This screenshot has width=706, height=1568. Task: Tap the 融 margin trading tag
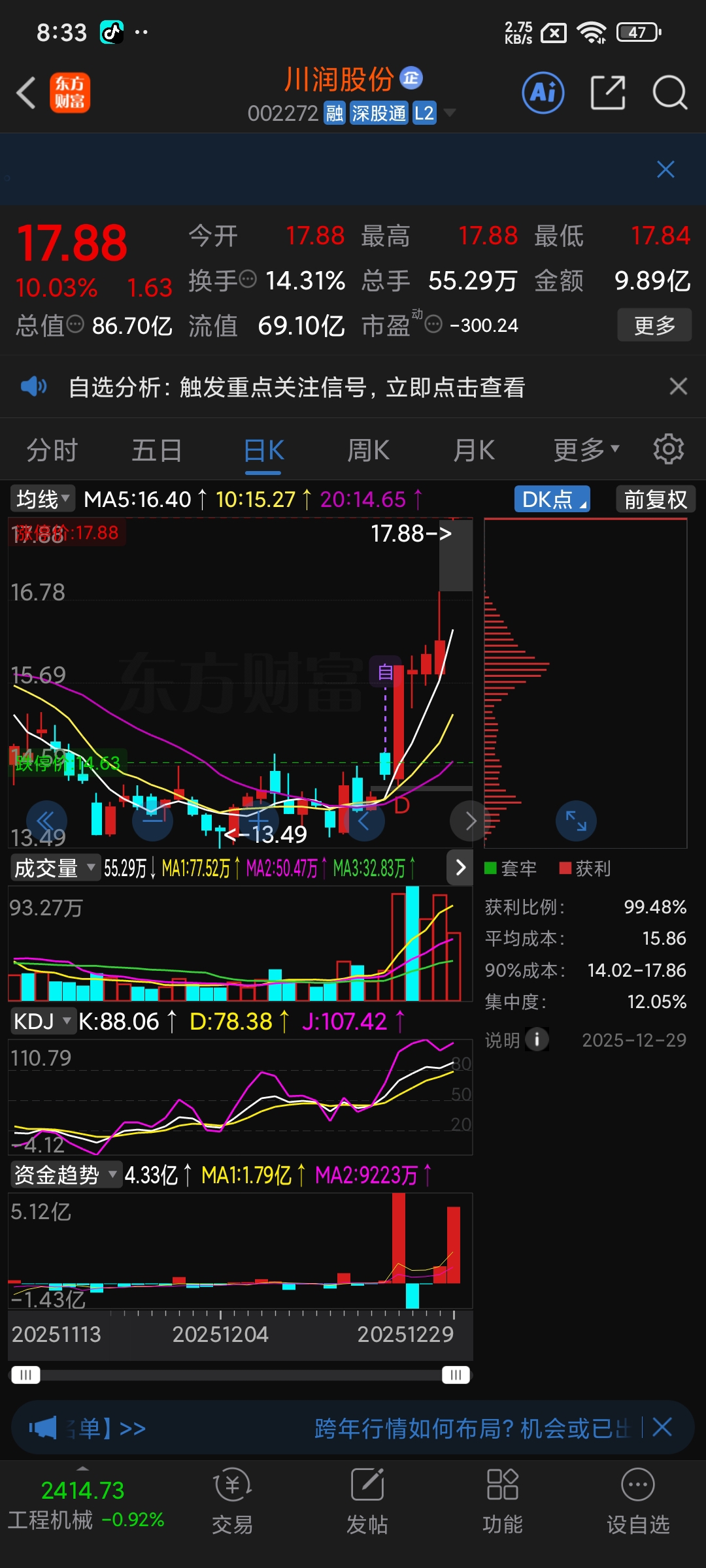click(x=335, y=113)
